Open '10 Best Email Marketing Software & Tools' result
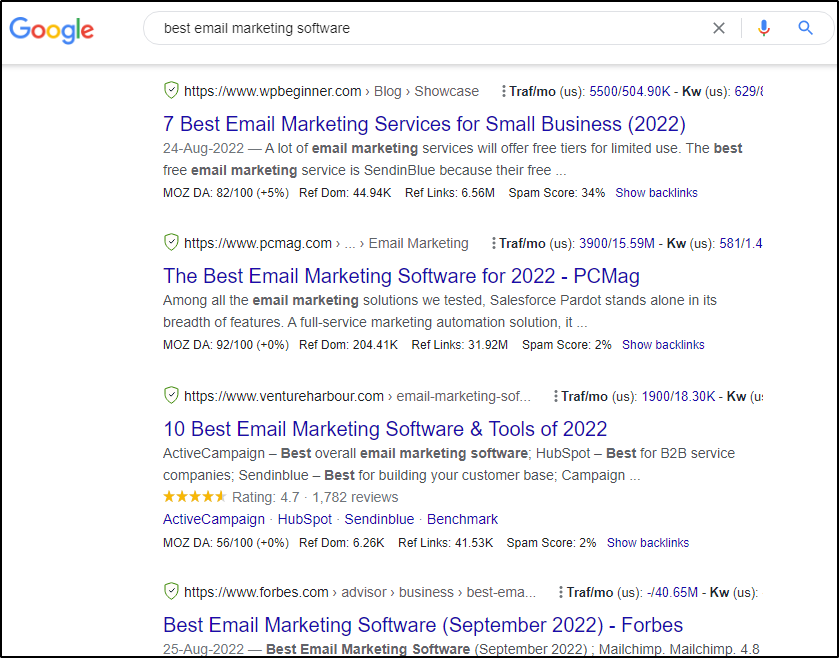 tap(385, 429)
